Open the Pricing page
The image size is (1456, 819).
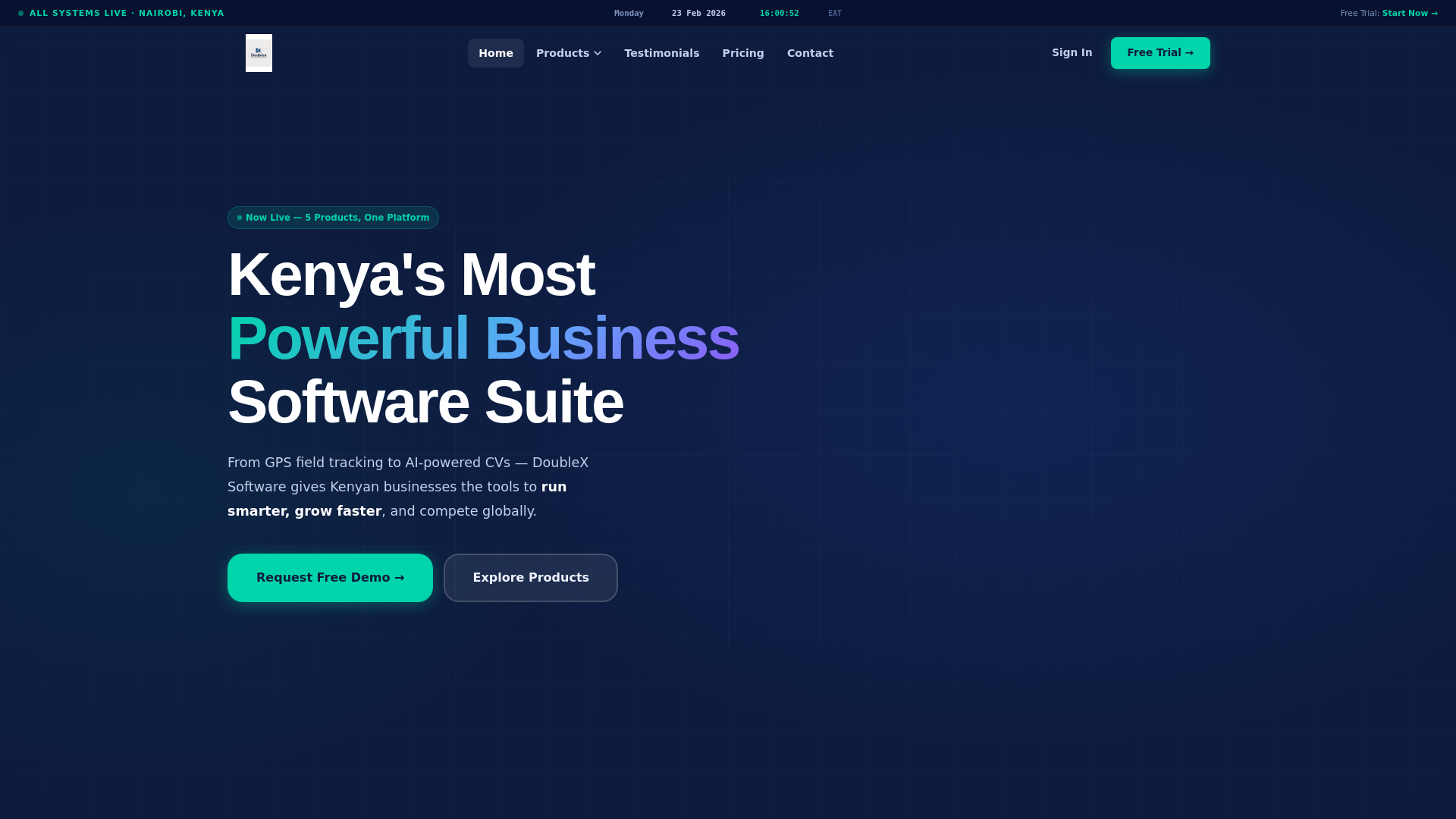(743, 53)
